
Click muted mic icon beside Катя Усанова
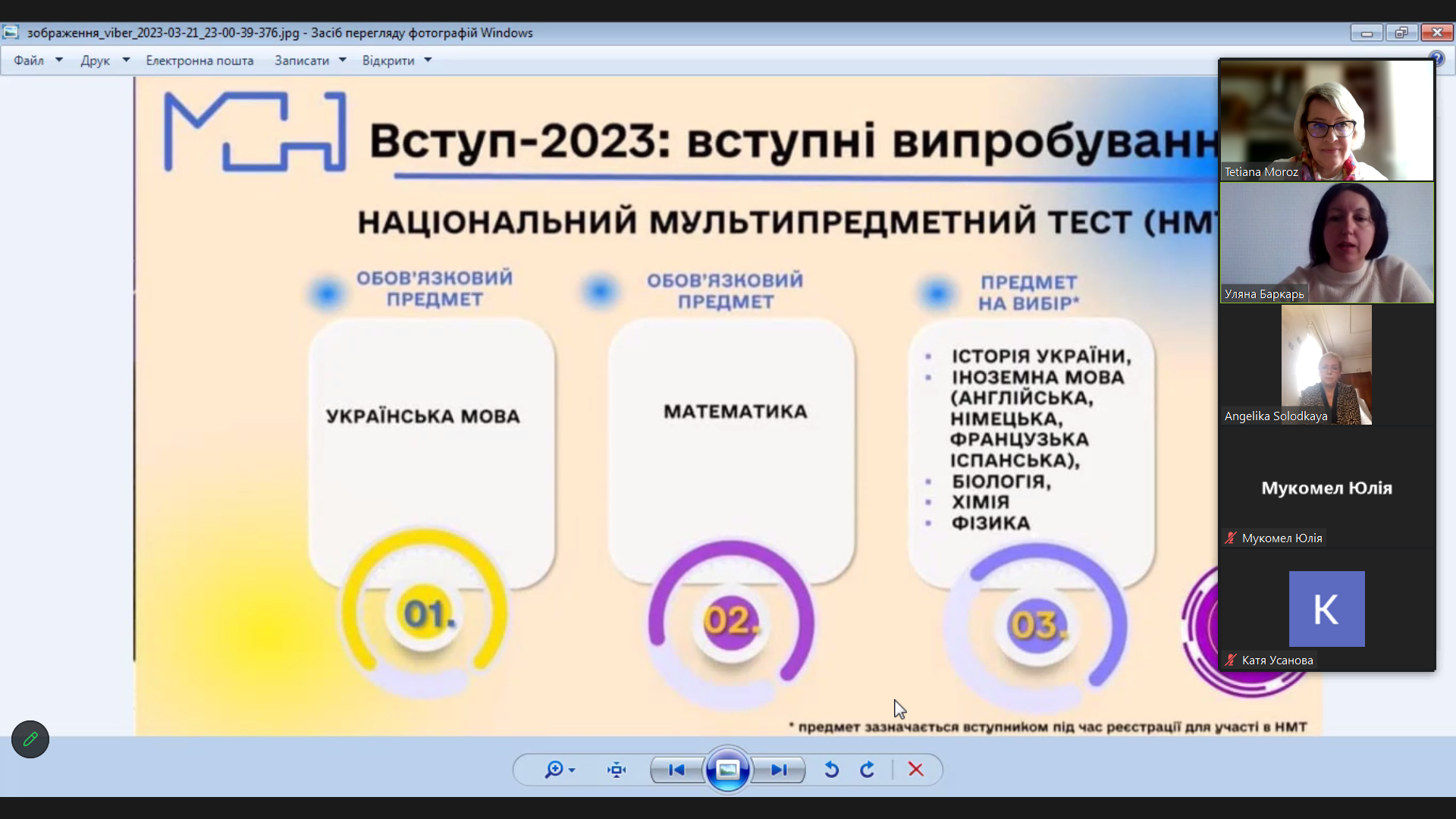1231,660
